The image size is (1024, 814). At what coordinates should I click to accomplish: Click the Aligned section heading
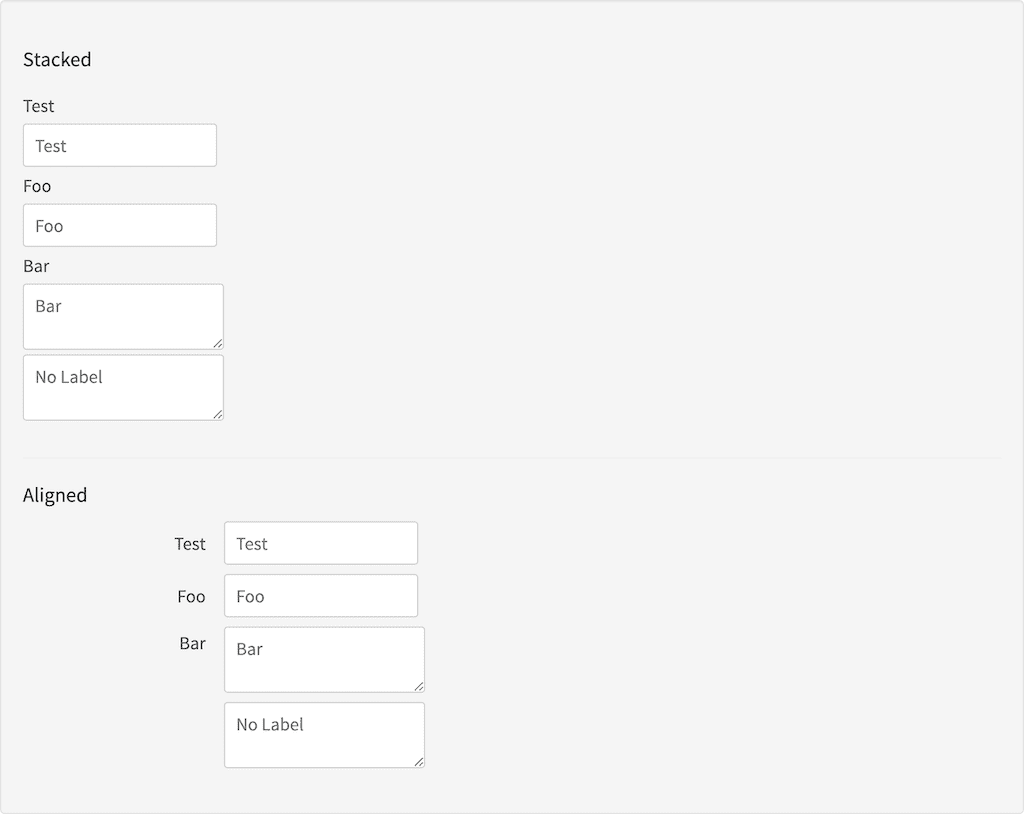click(x=55, y=495)
